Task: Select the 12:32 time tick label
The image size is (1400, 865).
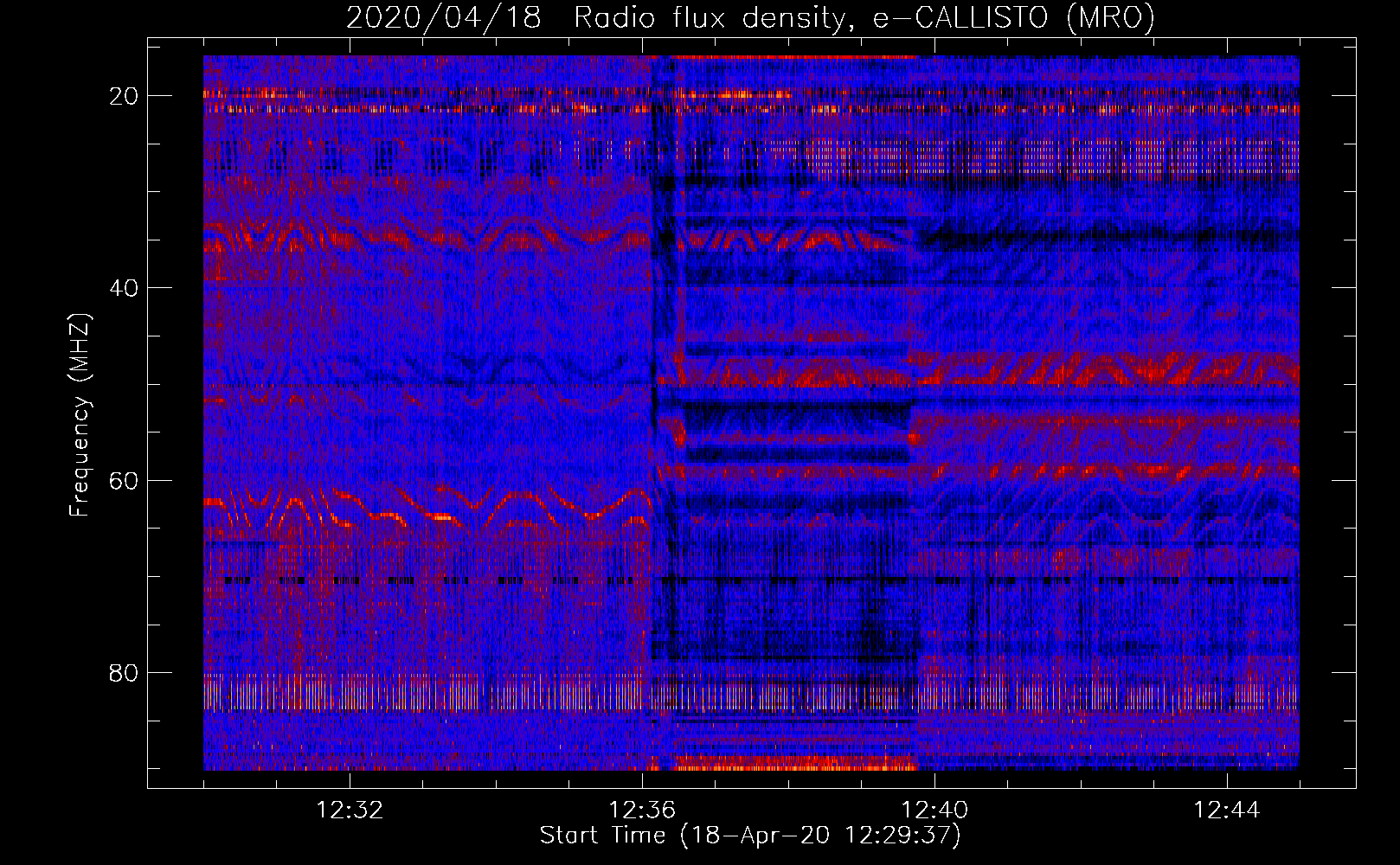Action: [x=350, y=811]
